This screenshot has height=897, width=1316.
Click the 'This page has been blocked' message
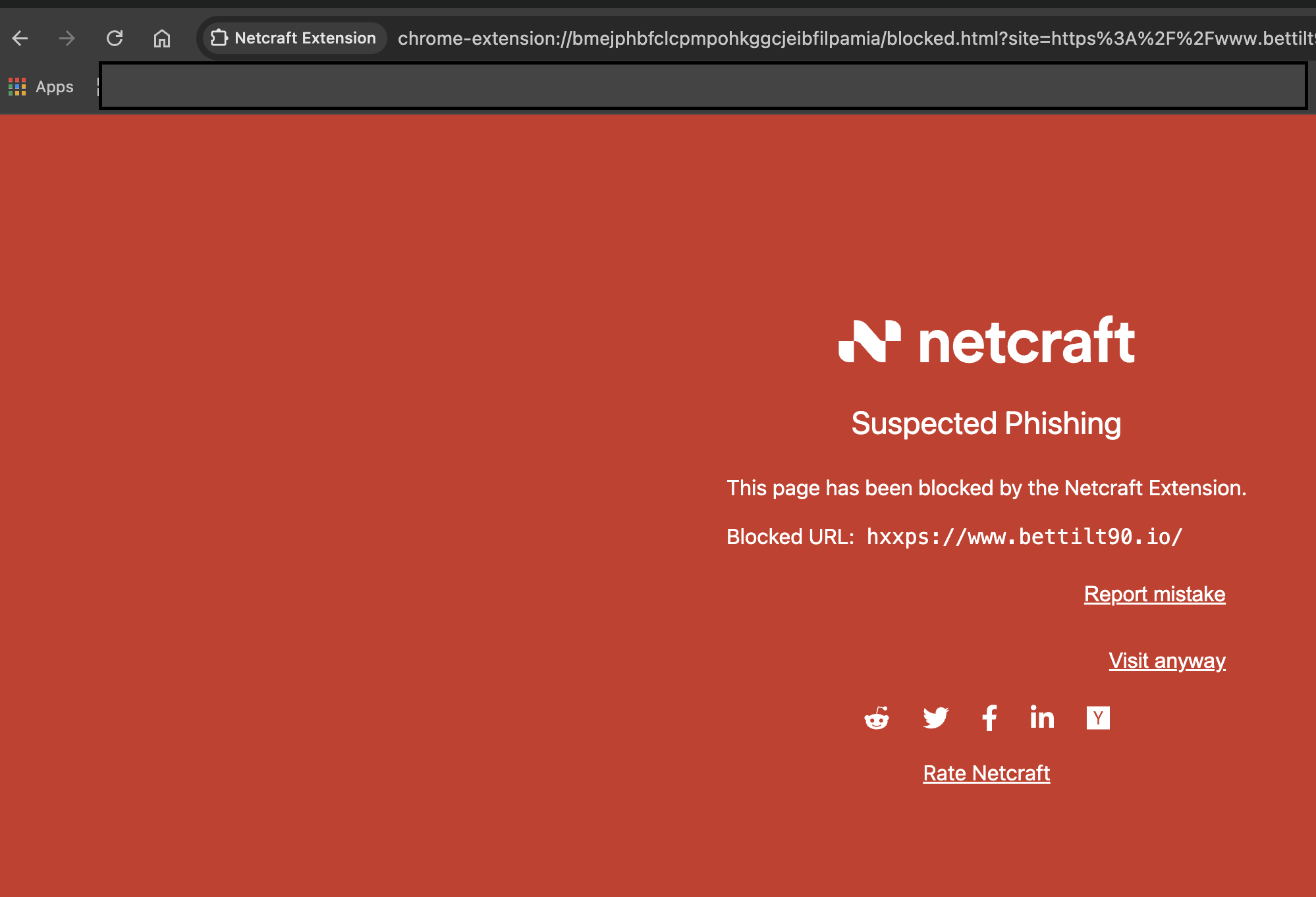tap(986, 488)
